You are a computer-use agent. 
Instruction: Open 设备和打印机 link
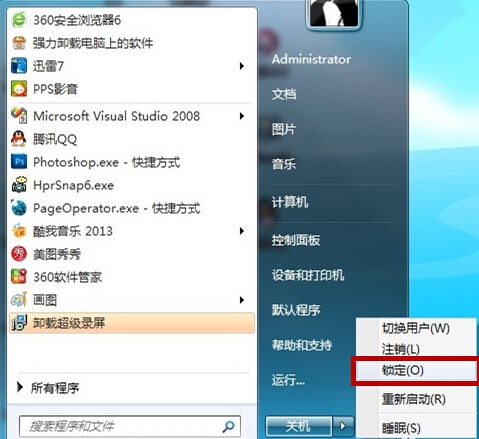(x=308, y=275)
